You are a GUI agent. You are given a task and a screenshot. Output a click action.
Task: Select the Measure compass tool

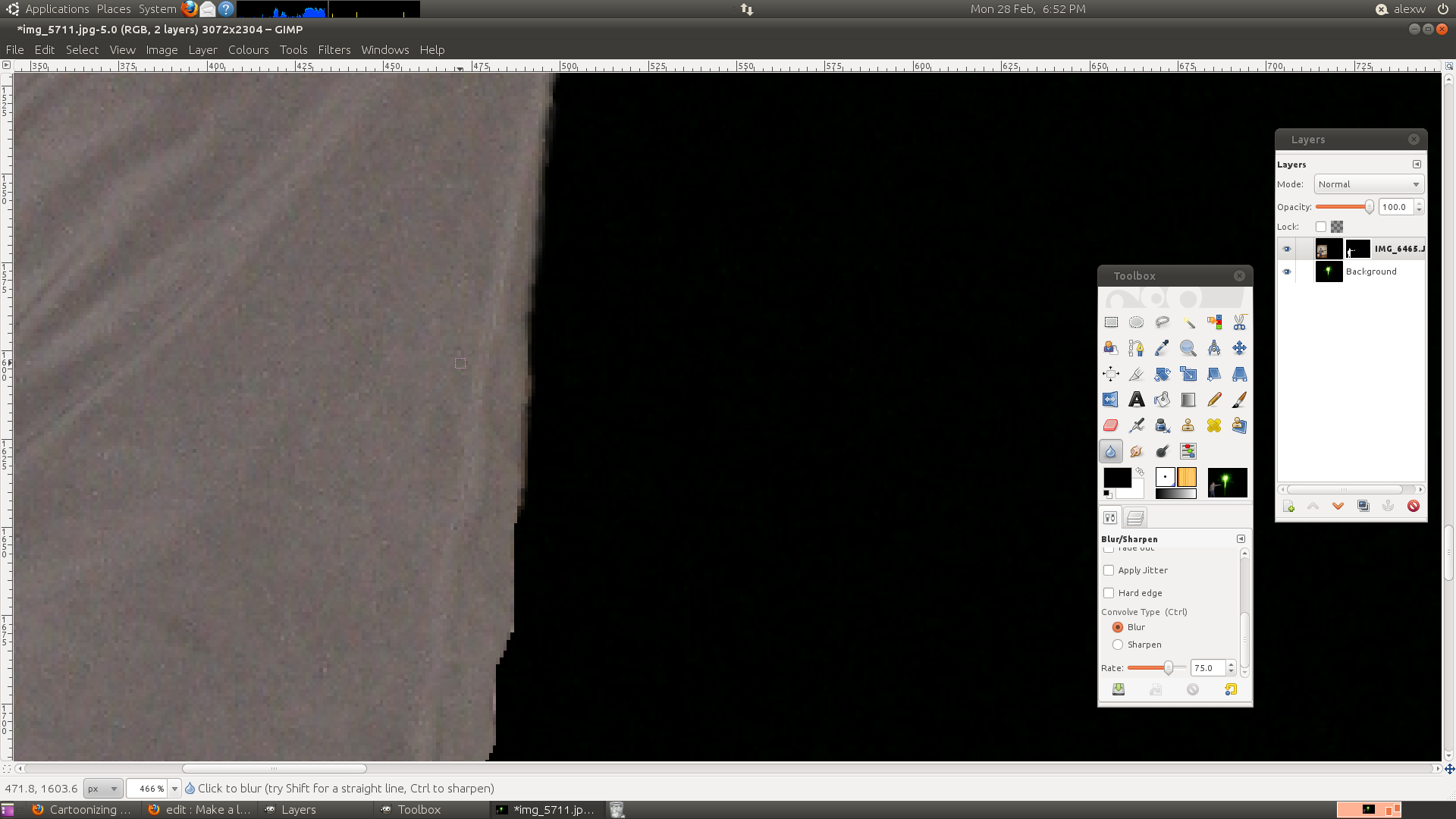coord(1214,348)
